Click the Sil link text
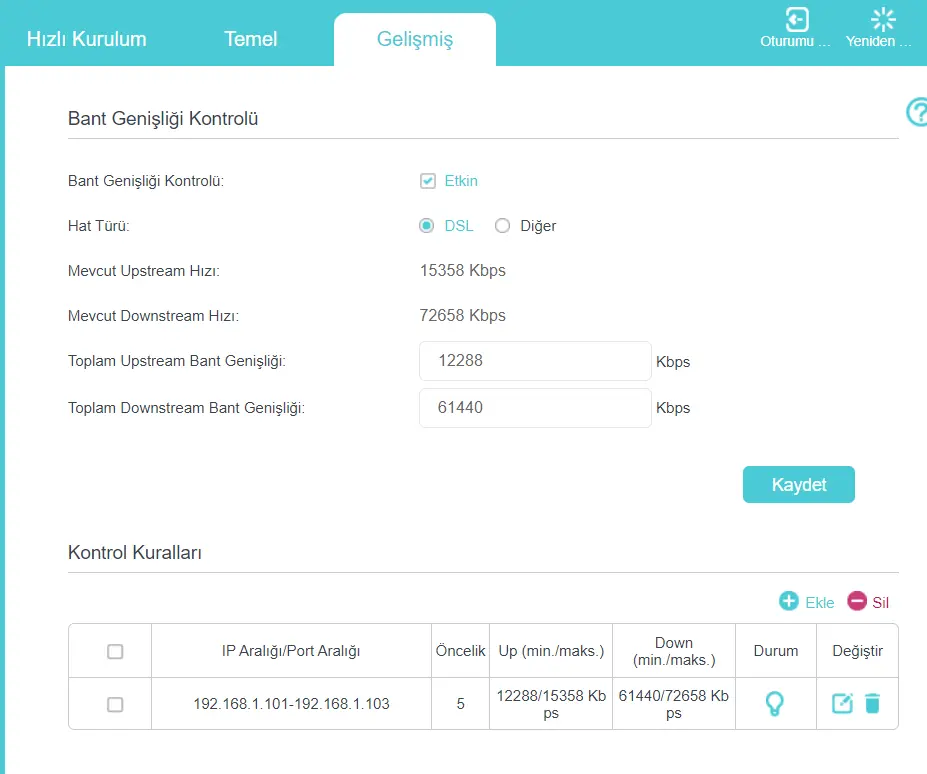Image resolution: width=927 pixels, height=774 pixels. 880,603
